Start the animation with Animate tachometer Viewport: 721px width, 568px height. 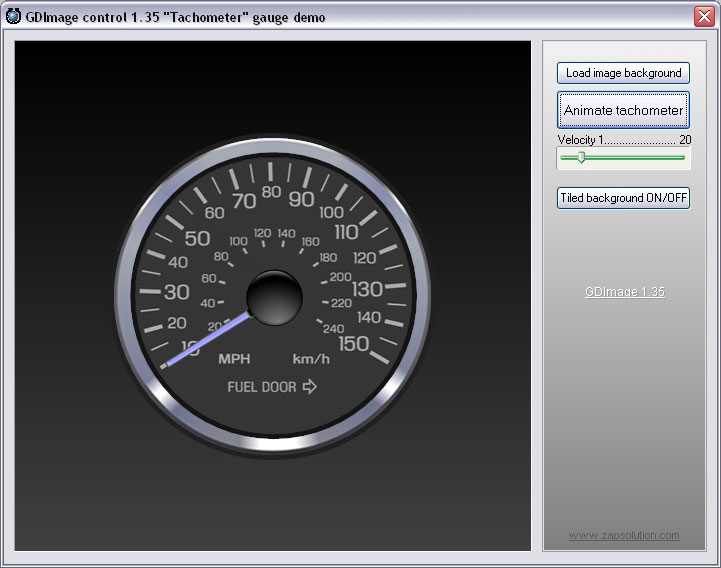[623, 110]
